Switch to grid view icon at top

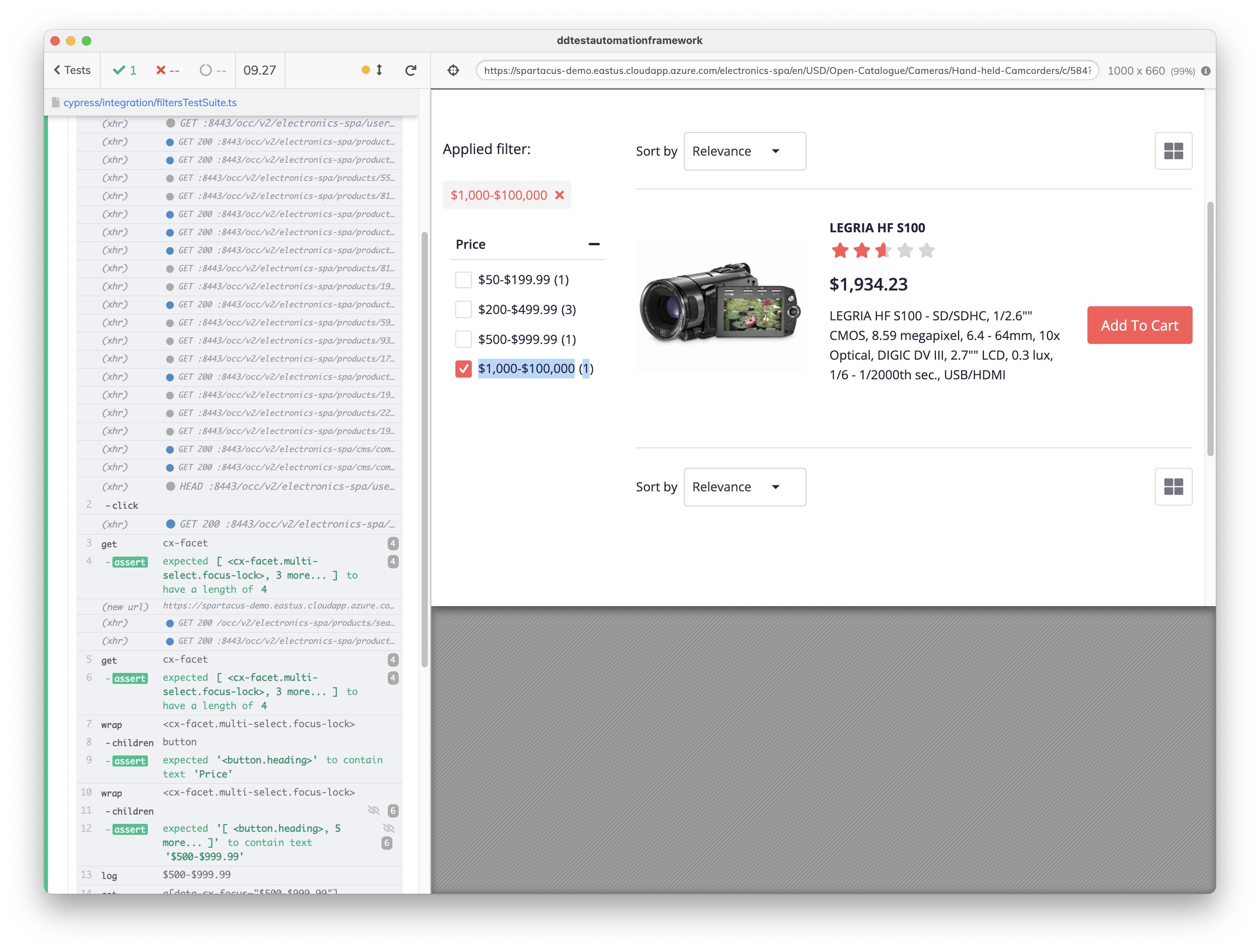tap(1173, 151)
